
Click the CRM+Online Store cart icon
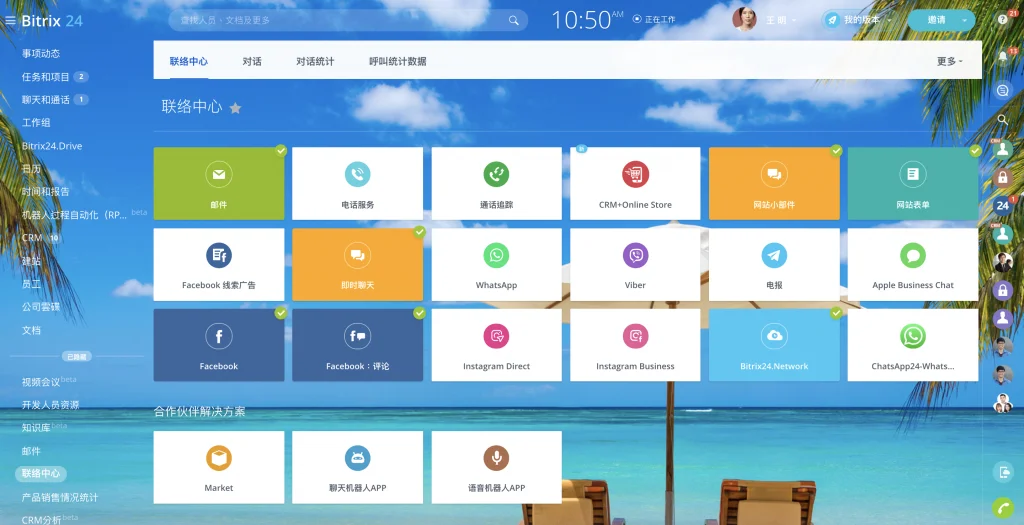coord(635,174)
